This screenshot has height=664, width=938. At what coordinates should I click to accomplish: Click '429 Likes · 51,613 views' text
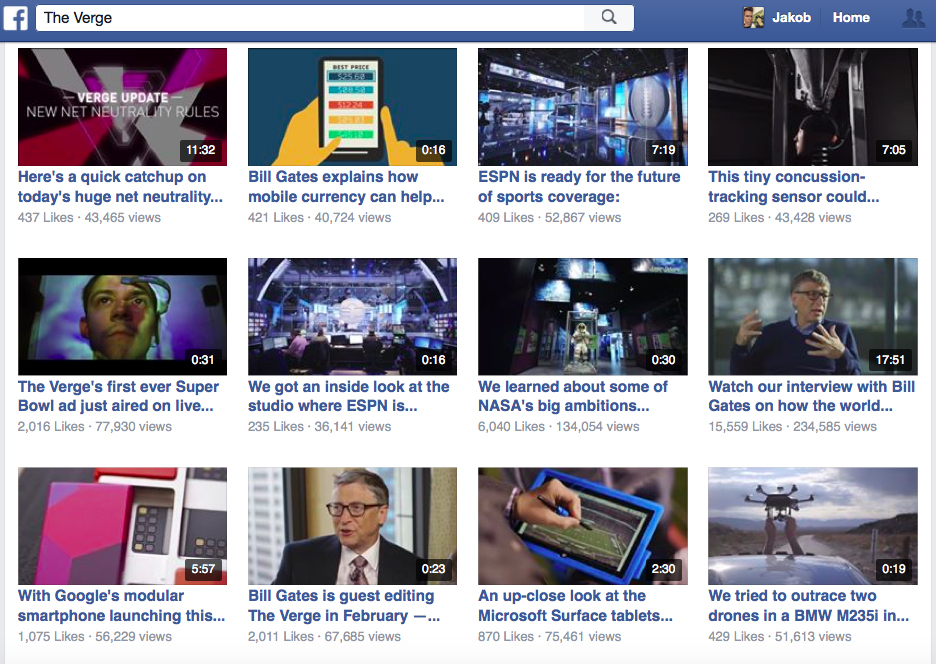(779, 636)
